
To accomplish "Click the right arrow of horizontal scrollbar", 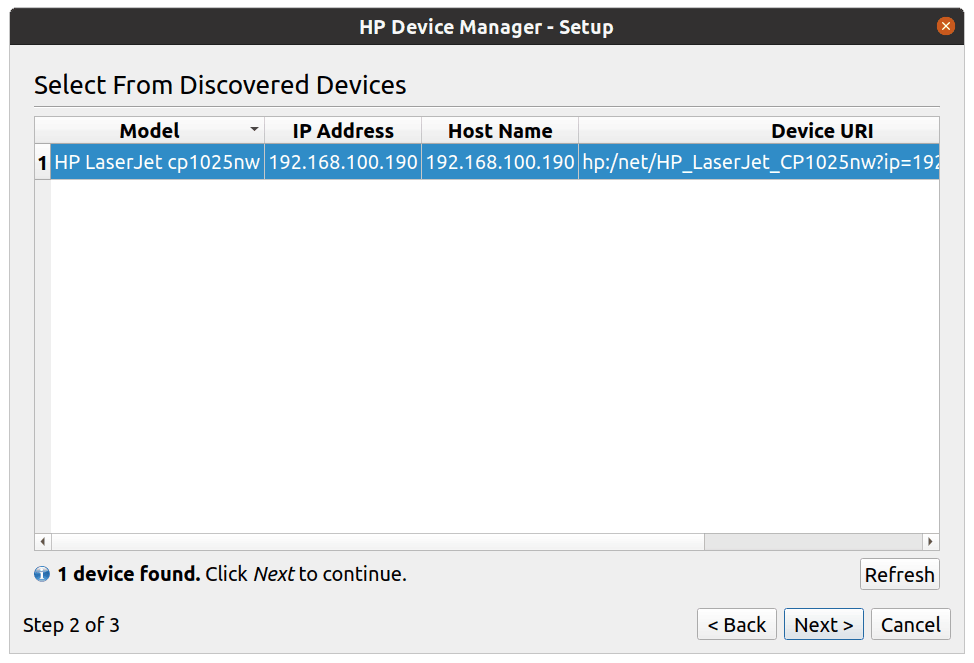I will point(930,541).
